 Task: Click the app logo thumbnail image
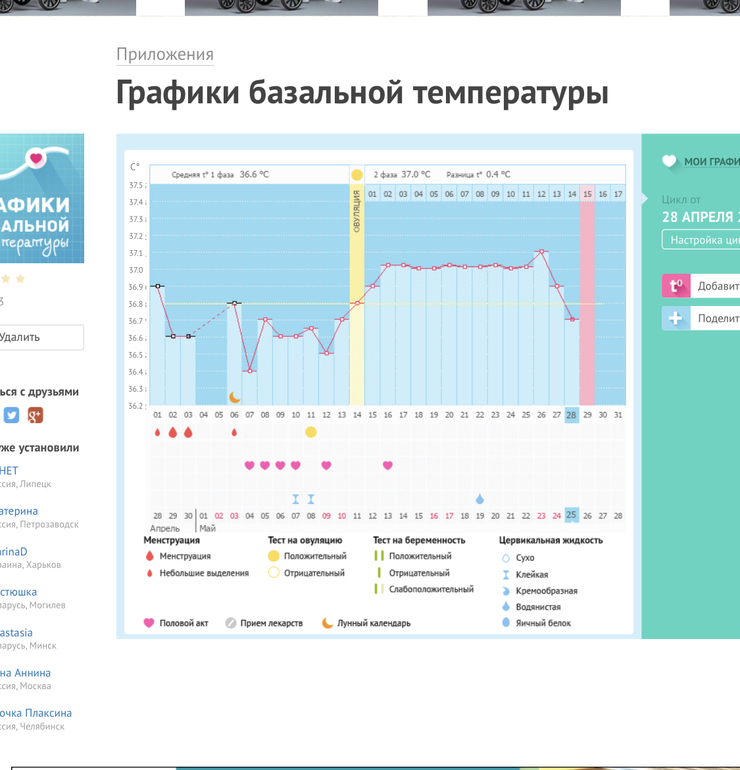tap(40, 198)
